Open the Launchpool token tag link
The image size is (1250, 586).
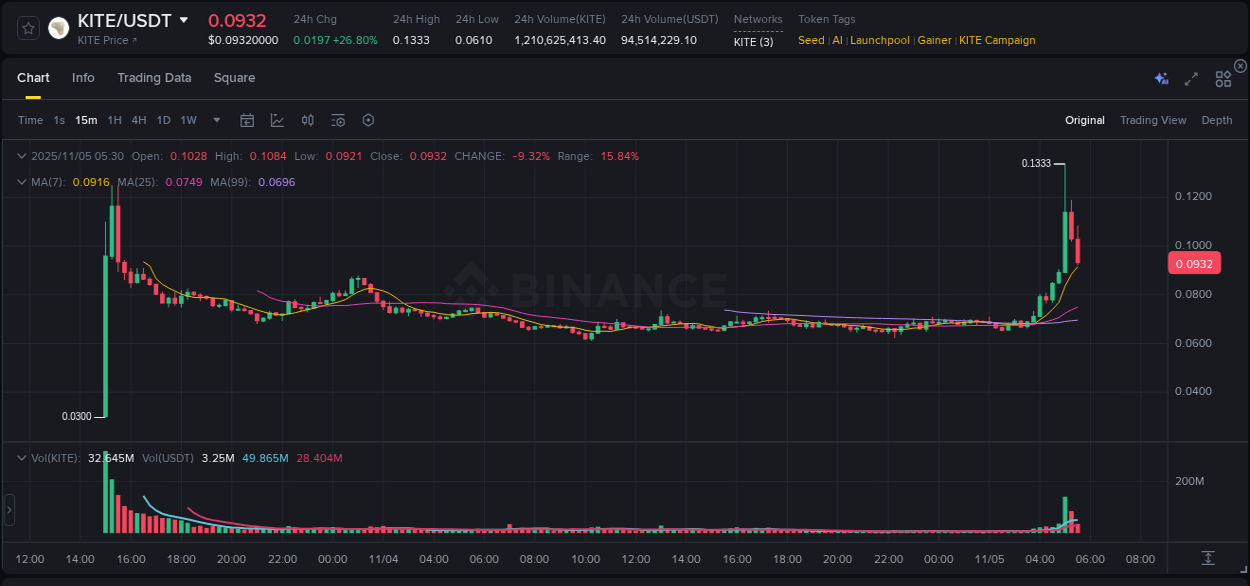(880, 40)
